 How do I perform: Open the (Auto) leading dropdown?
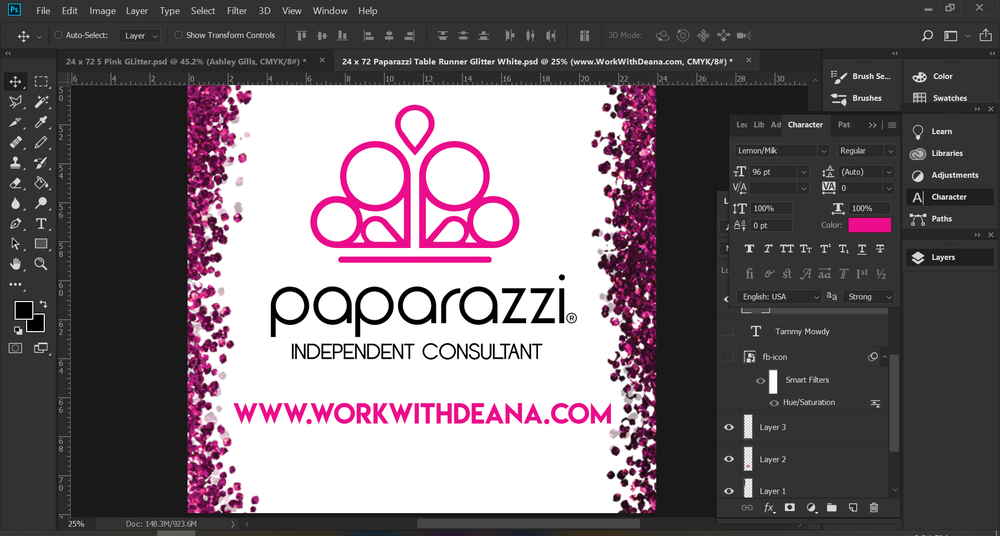click(x=888, y=172)
